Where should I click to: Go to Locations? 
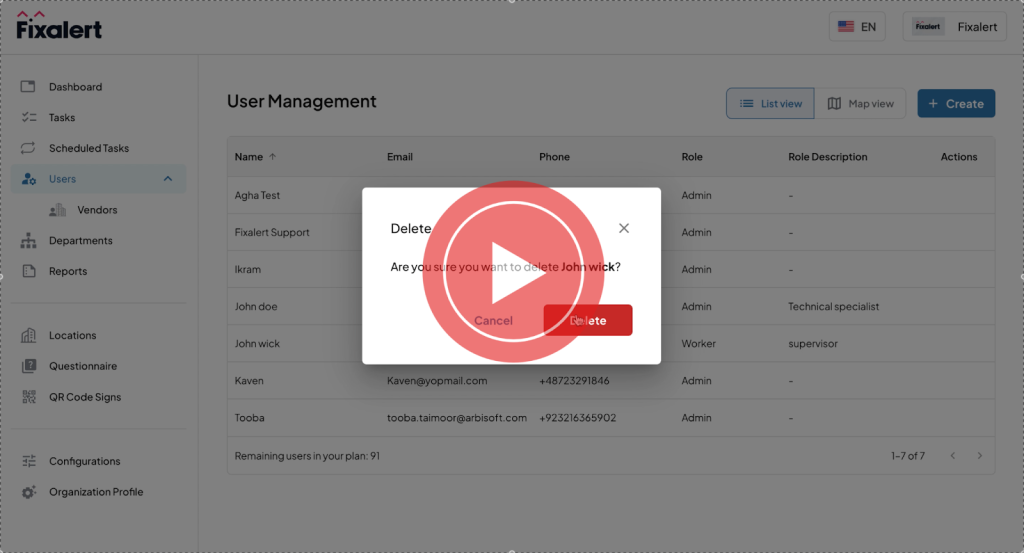point(72,335)
